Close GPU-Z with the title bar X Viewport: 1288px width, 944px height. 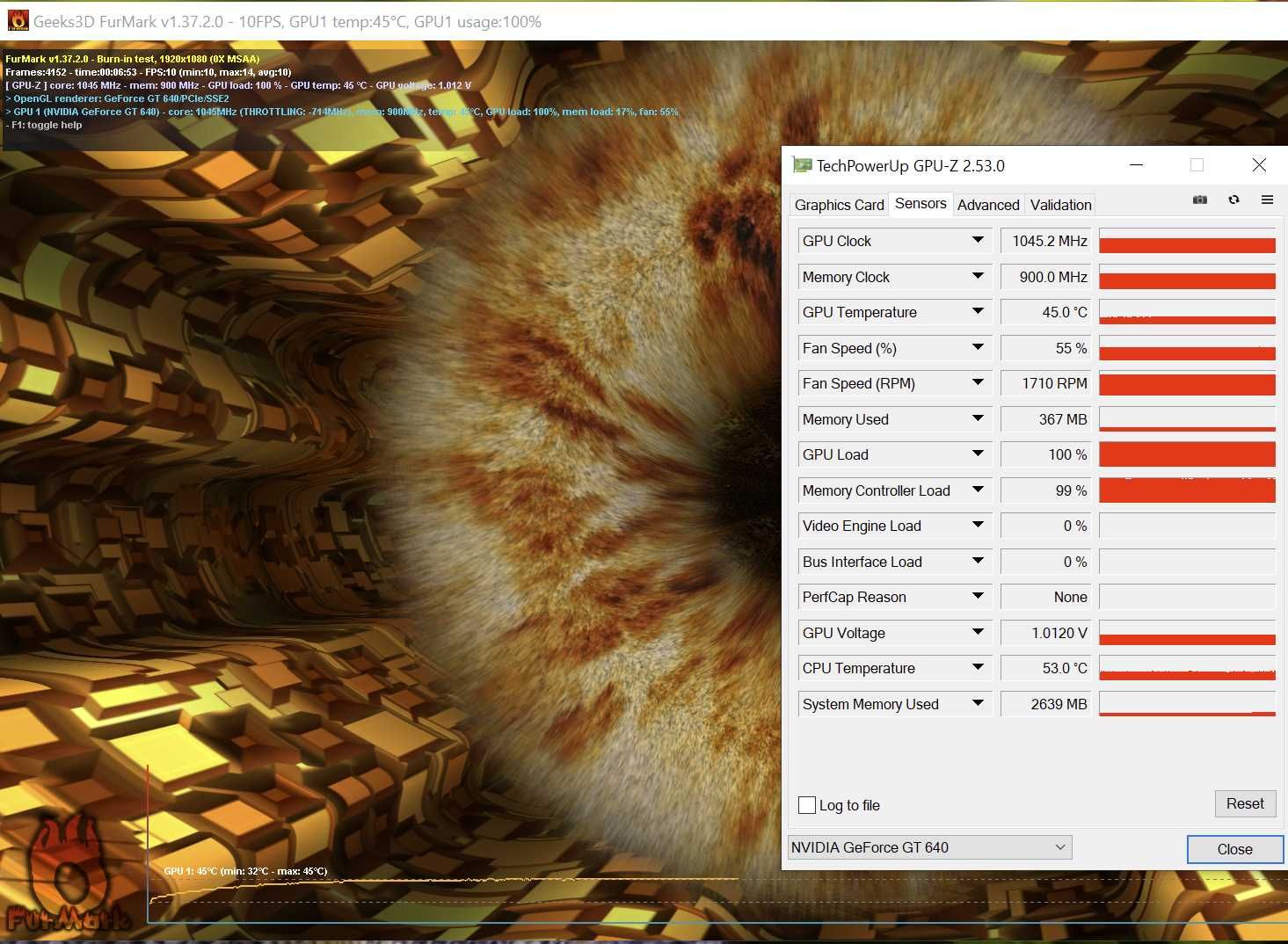pyautogui.click(x=1259, y=165)
